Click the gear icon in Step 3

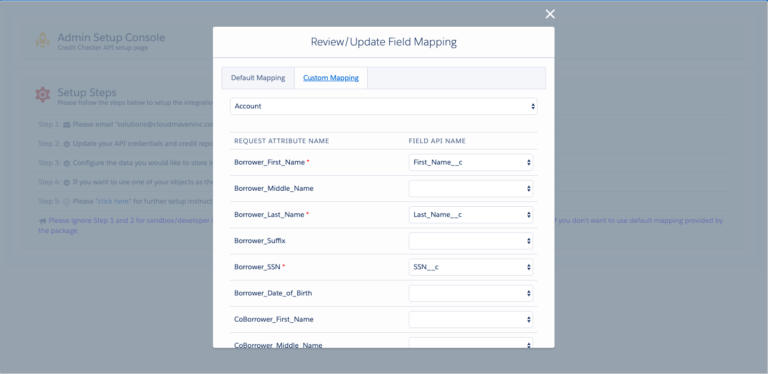click(x=67, y=163)
